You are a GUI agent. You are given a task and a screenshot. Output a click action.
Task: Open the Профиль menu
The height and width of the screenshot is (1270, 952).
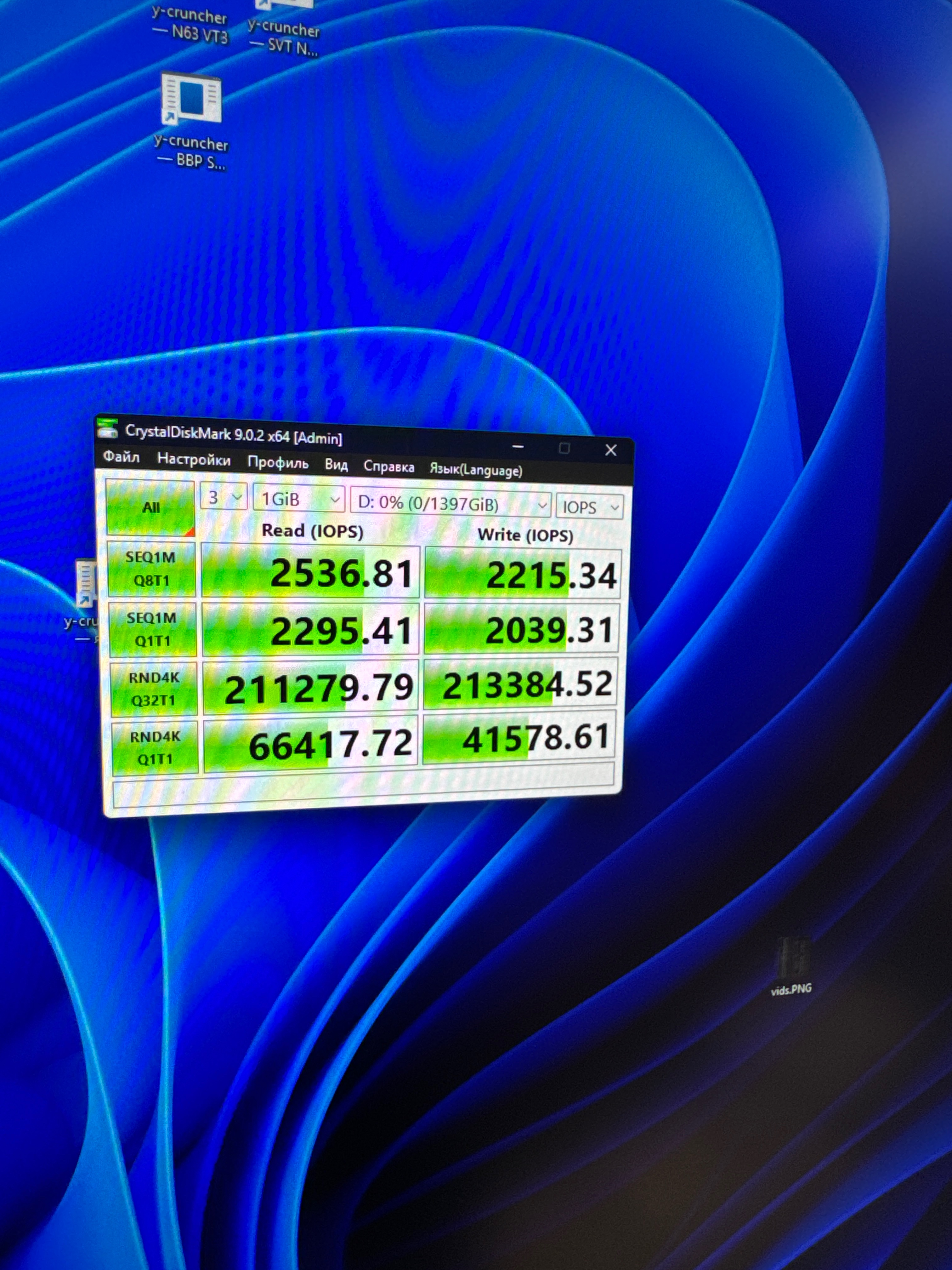click(278, 463)
